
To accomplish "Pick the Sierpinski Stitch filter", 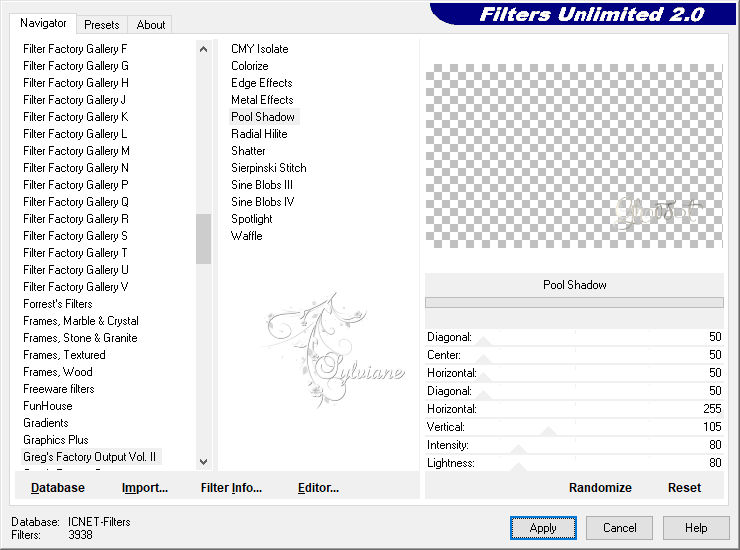I will (269, 168).
